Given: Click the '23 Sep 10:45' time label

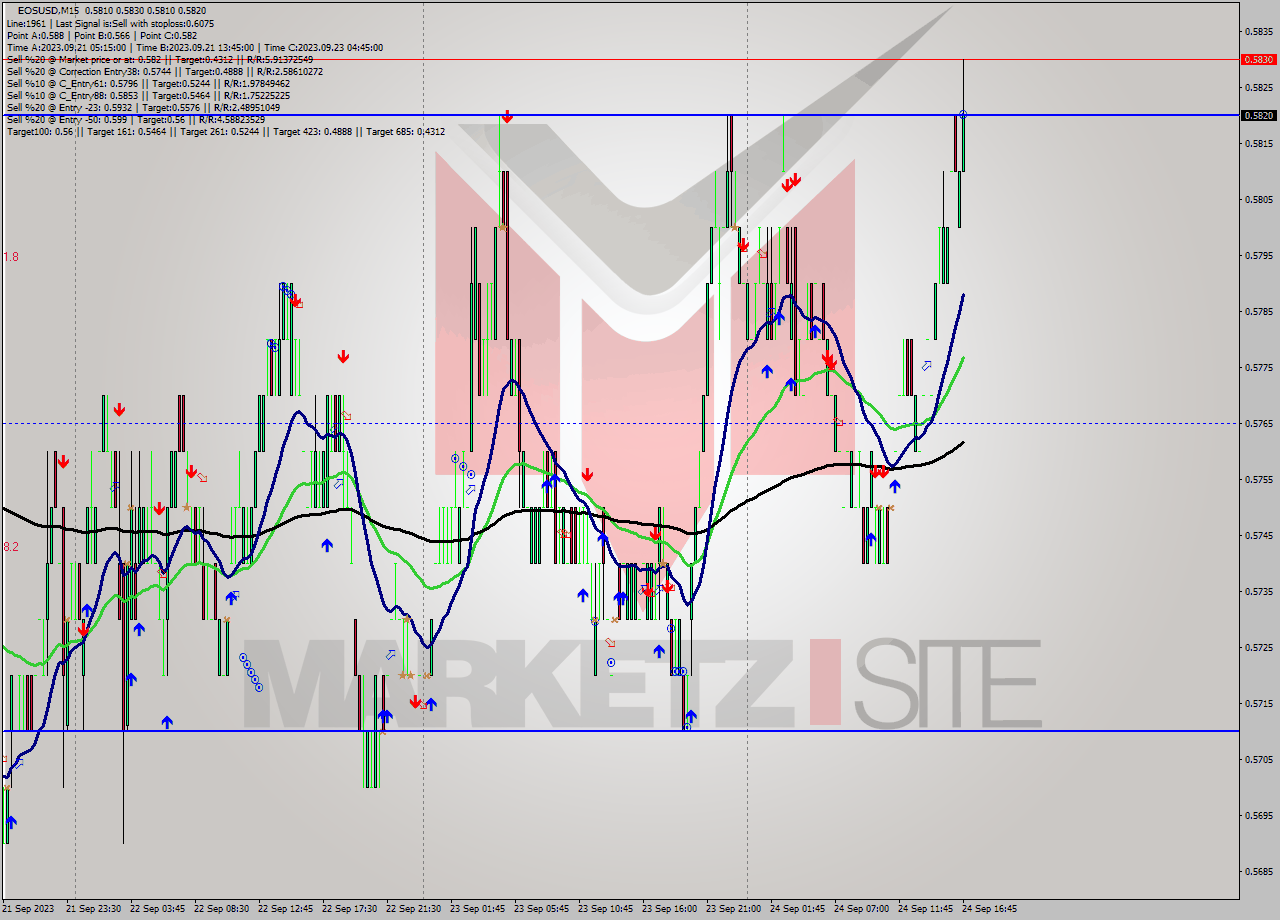Looking at the screenshot, I should pyautogui.click(x=605, y=909).
